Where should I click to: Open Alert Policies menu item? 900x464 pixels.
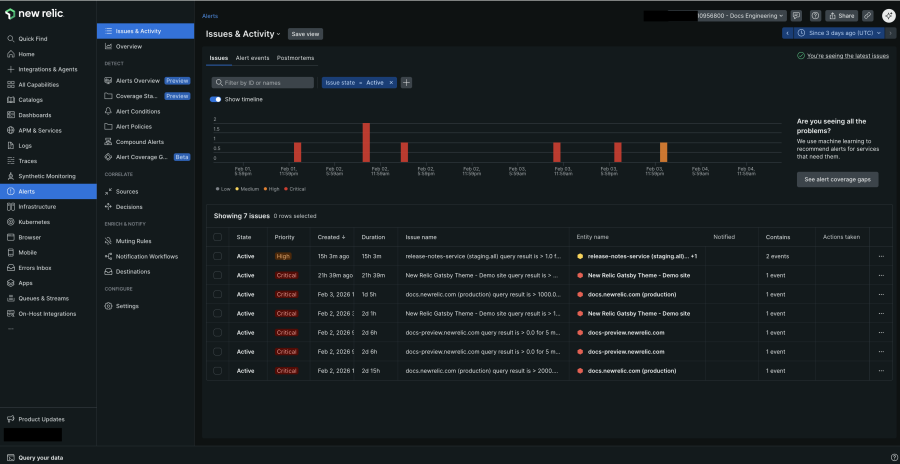point(134,126)
